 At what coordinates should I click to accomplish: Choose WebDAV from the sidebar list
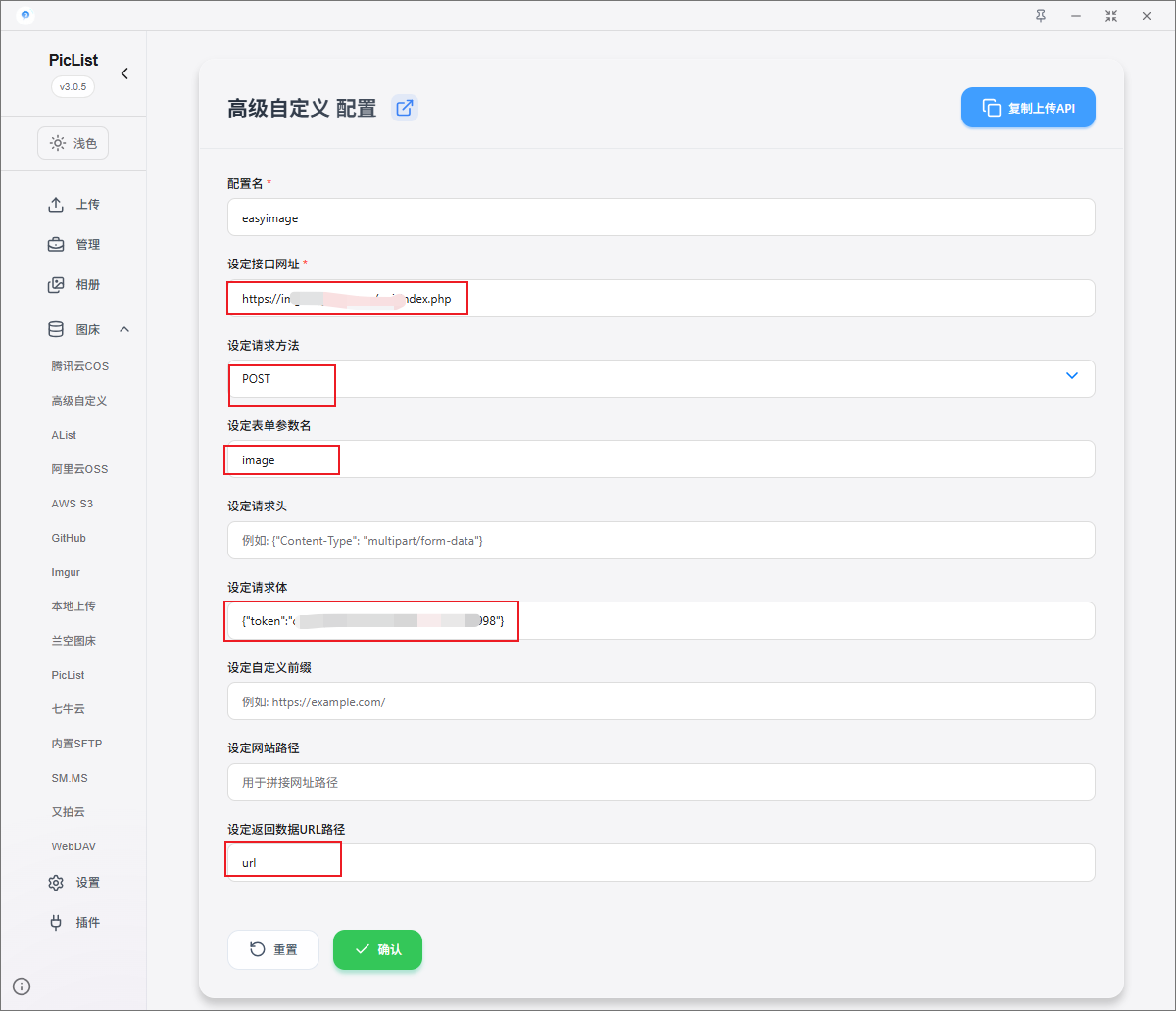click(x=73, y=846)
